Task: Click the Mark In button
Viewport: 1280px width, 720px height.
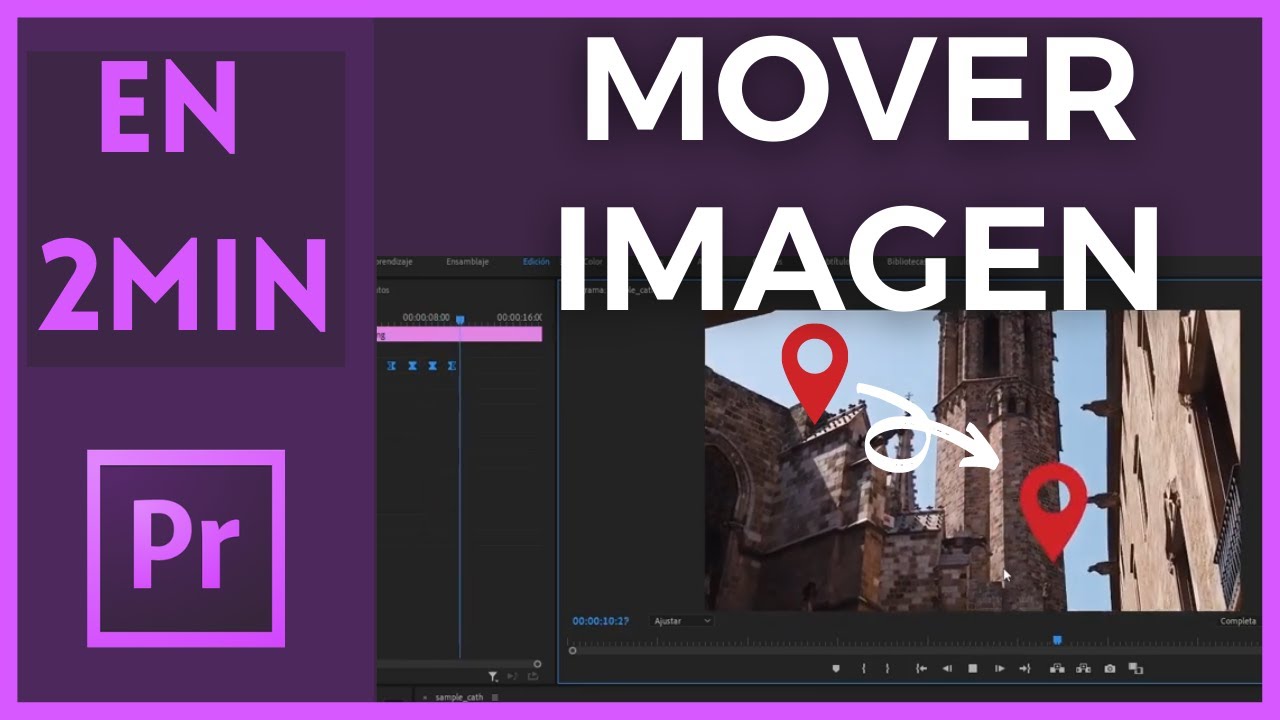Action: click(x=863, y=668)
